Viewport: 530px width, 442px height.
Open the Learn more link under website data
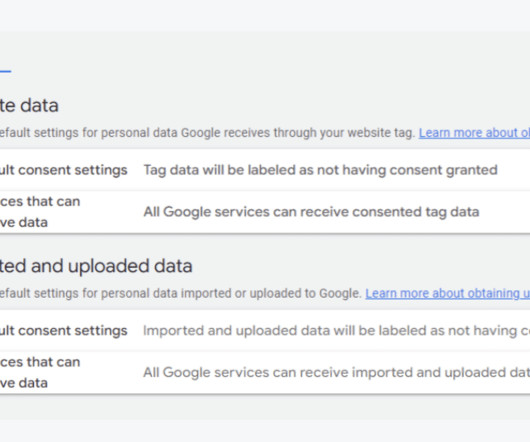474,133
